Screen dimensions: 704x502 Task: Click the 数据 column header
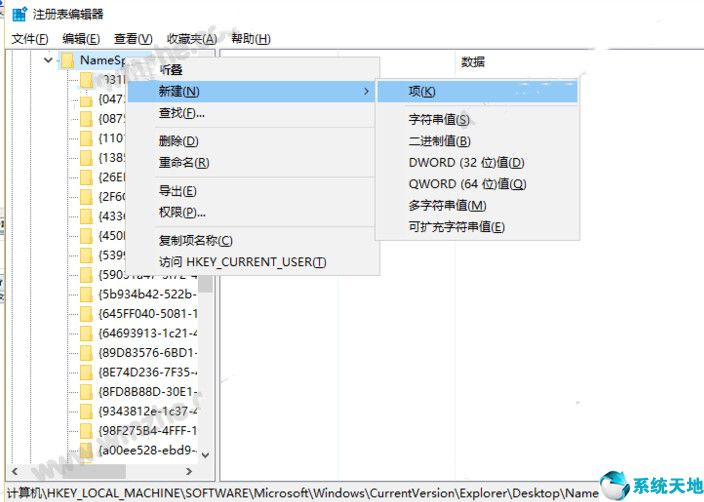coord(473,62)
